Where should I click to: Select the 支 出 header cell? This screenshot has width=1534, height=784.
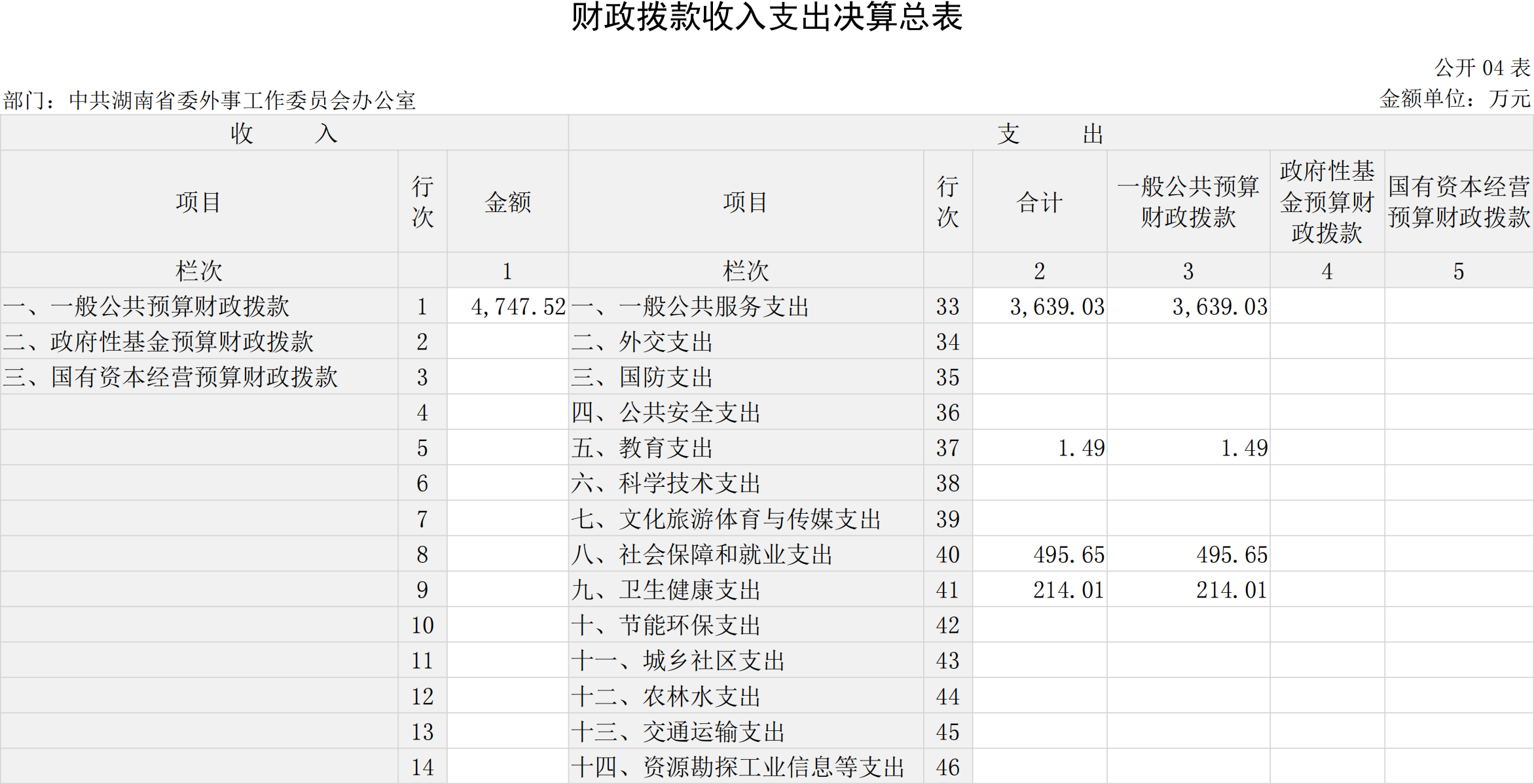tap(1051, 133)
